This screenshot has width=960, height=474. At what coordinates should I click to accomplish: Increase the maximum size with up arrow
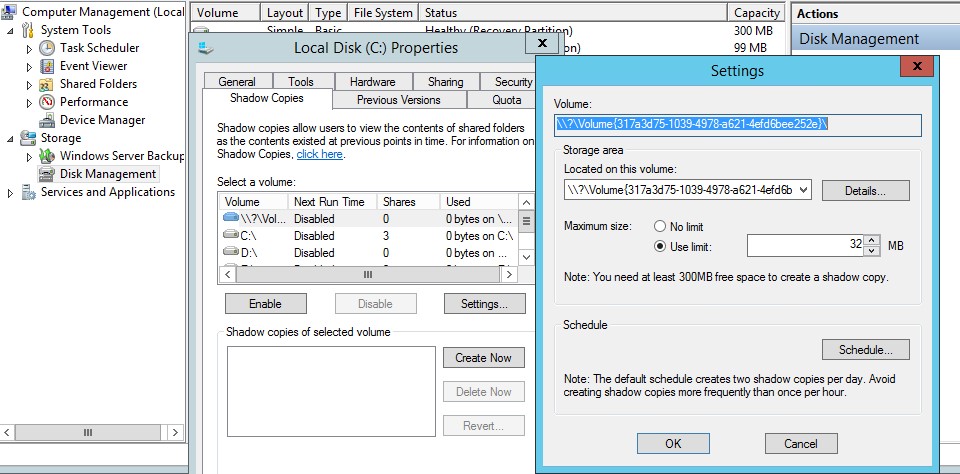pos(872,241)
